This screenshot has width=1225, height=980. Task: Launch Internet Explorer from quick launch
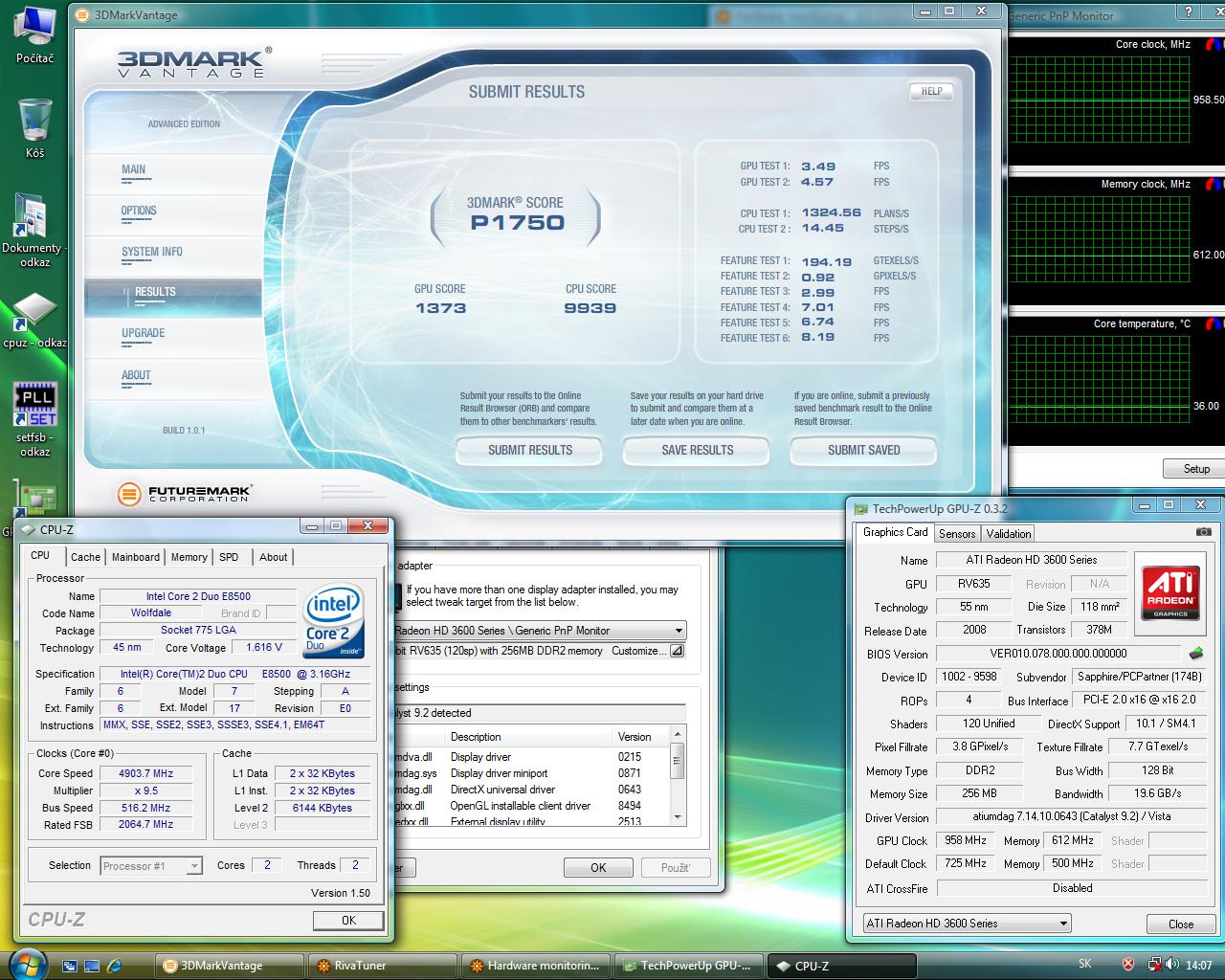(x=116, y=966)
